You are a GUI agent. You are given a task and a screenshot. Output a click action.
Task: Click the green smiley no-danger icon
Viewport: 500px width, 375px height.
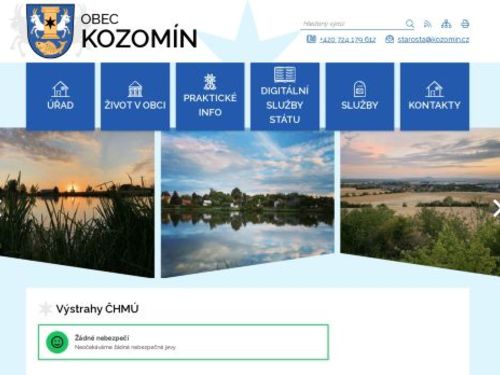(x=57, y=342)
